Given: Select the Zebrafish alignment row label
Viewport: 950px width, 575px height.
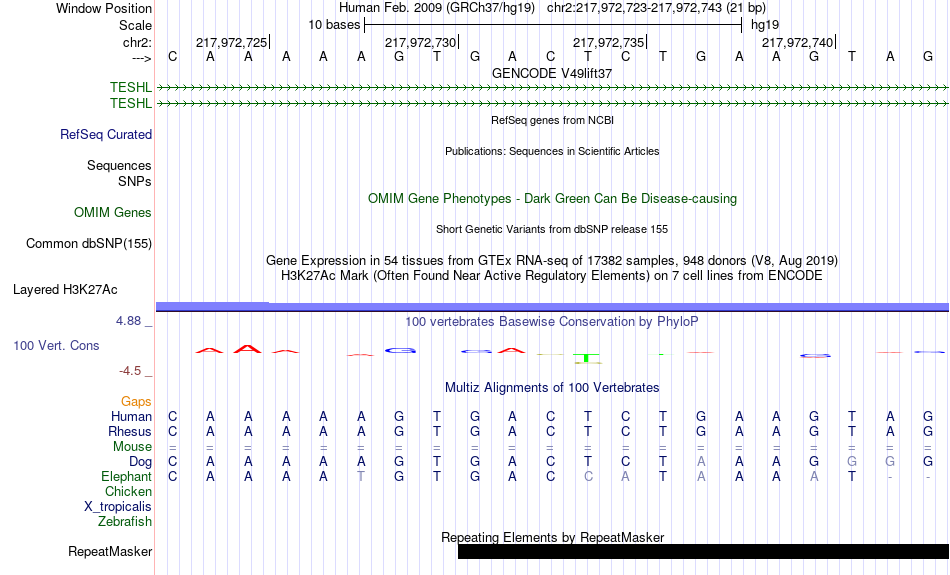Looking at the screenshot, I should click(125, 521).
